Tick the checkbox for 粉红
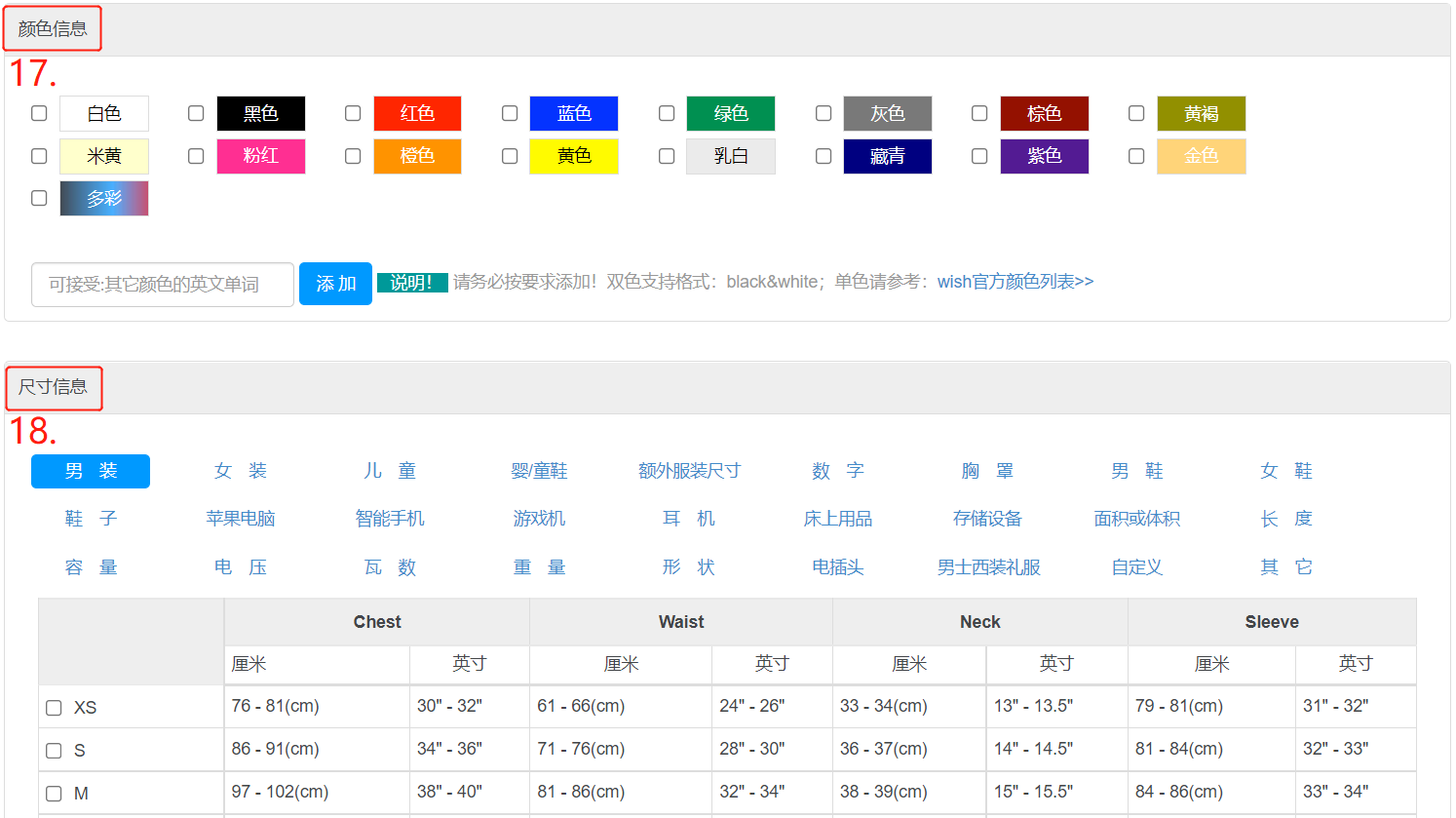Screen dimensions: 1456x818 (x=196, y=156)
